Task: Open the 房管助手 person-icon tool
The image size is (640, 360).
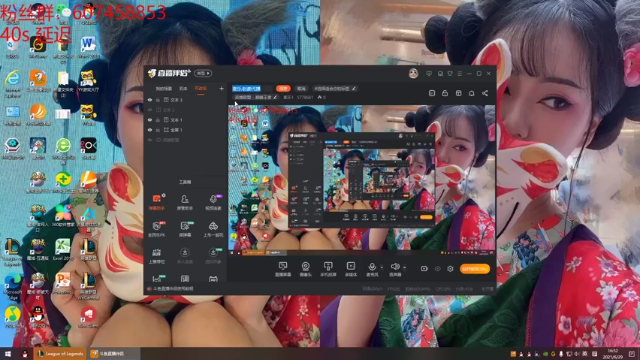Action: click(x=185, y=202)
